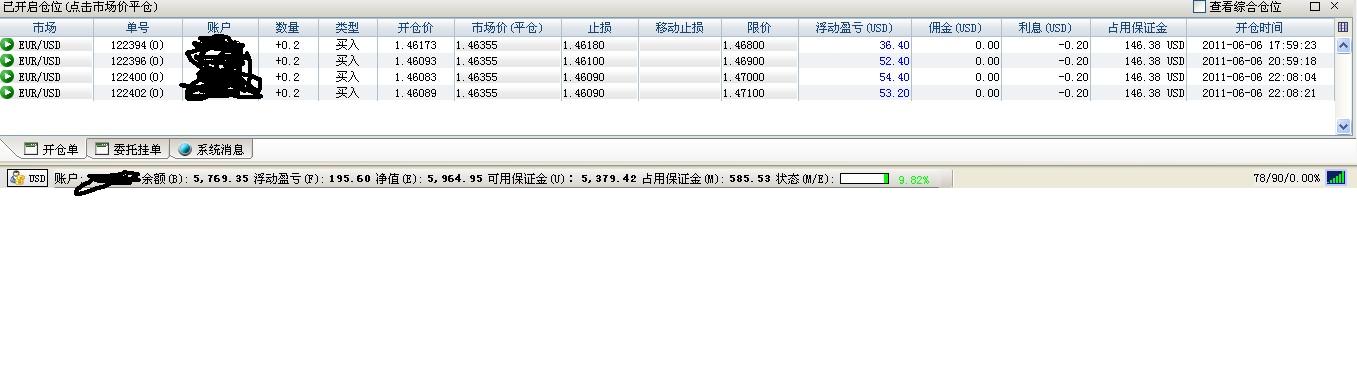Select order number 122396(0) cell

click(x=138, y=61)
